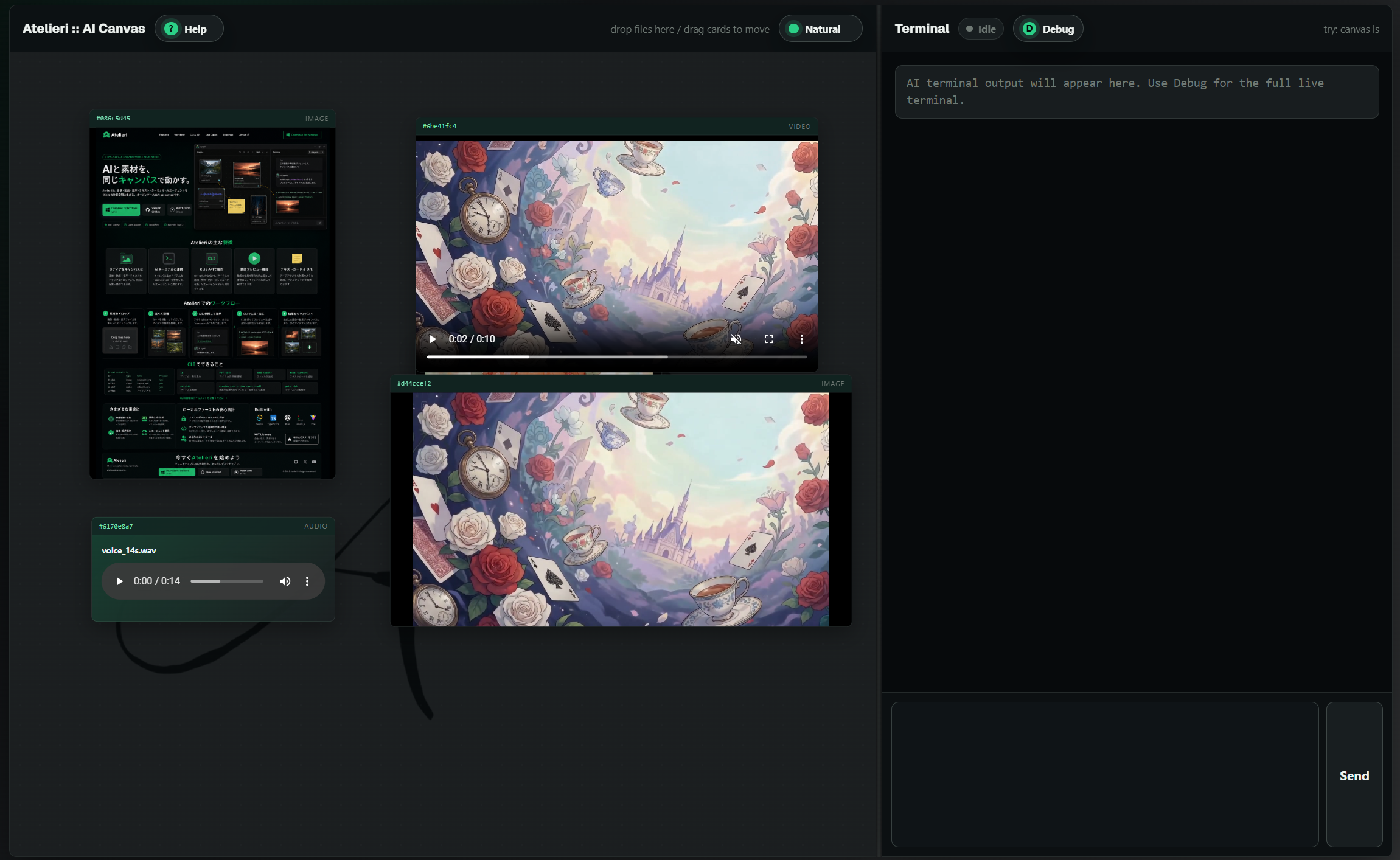Select the image card header #086c5d45
1400x860 pixels.
tap(212, 119)
